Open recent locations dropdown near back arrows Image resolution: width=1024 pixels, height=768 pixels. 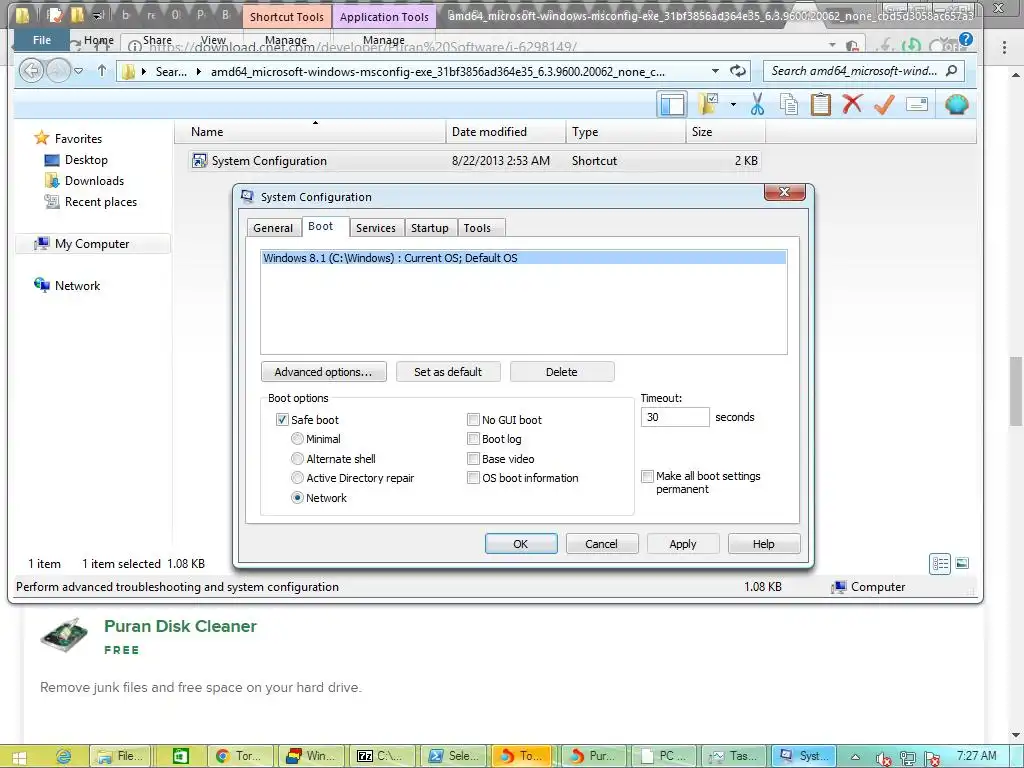tap(78, 71)
